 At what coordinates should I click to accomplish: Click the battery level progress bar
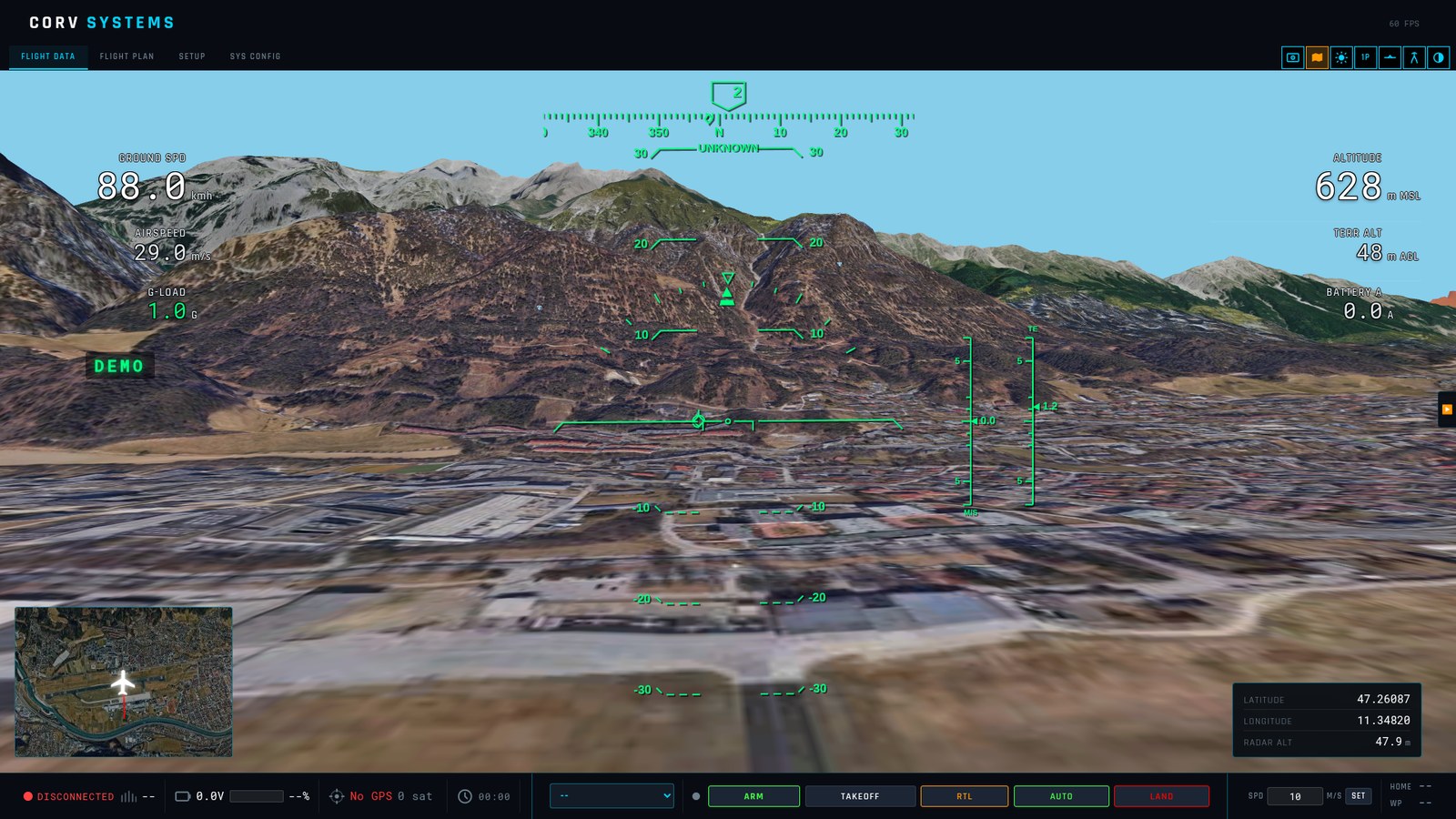coord(257,796)
